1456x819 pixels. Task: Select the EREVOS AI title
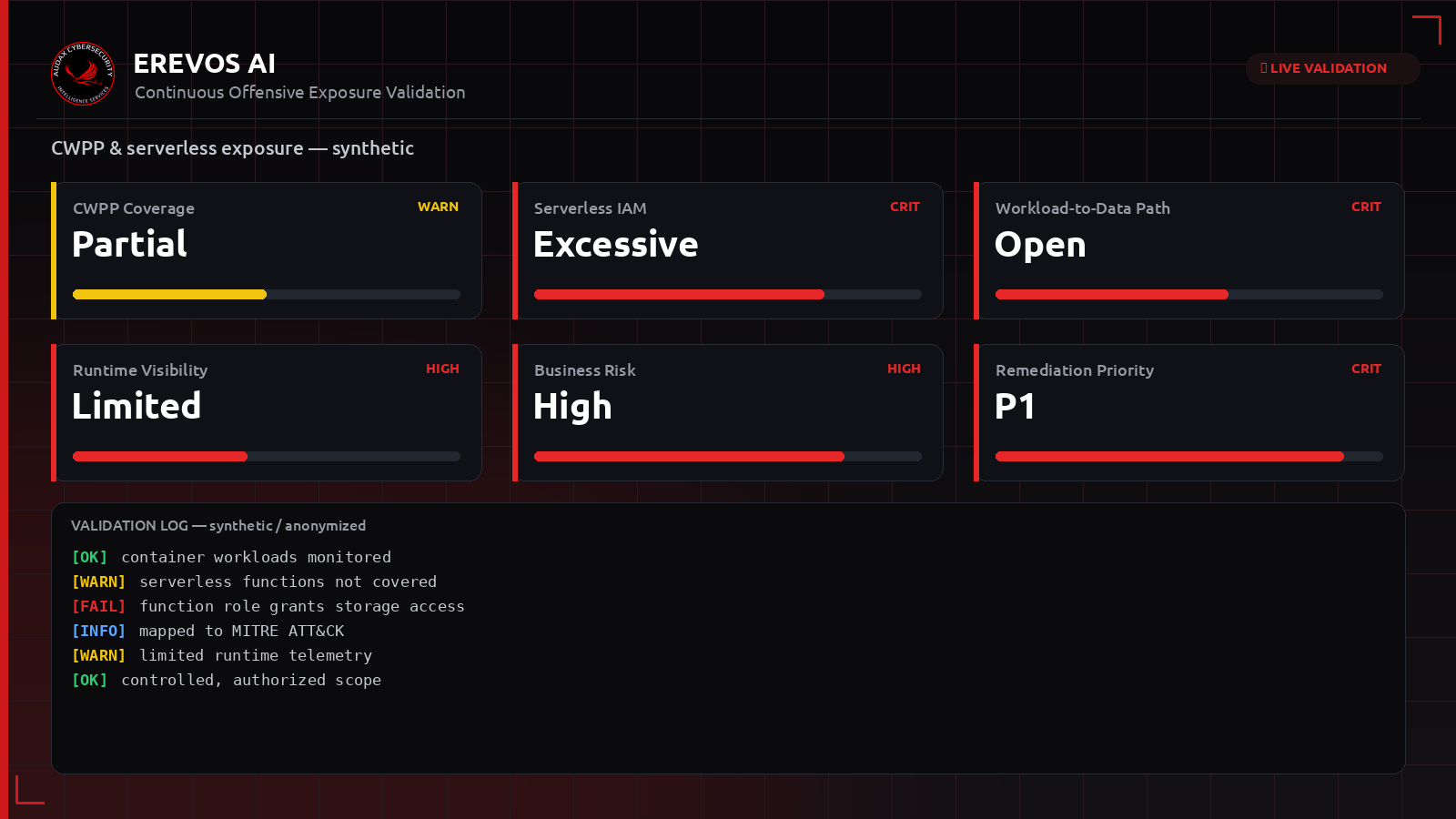[x=205, y=64]
